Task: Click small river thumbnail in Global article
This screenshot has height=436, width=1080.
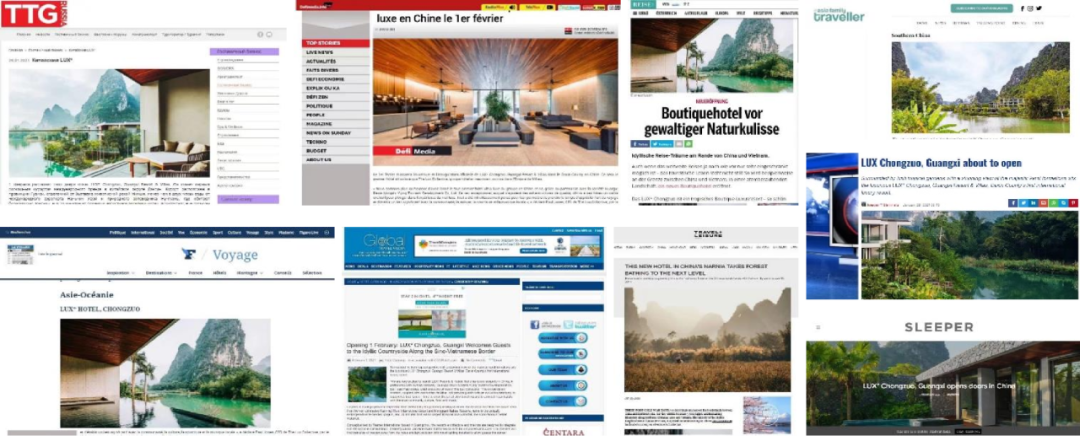Action: [367, 384]
